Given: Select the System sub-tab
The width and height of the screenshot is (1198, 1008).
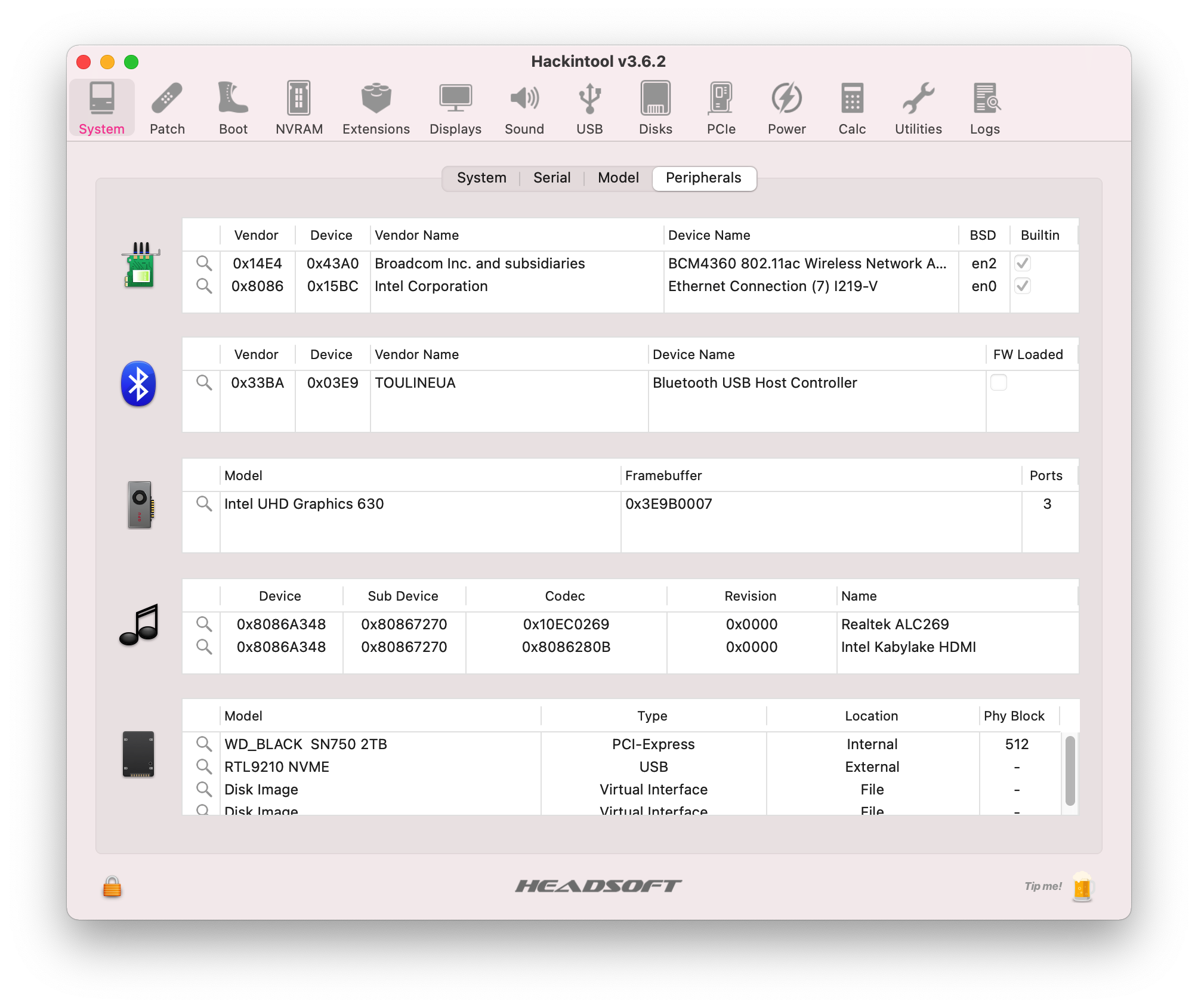Looking at the screenshot, I should pos(481,178).
